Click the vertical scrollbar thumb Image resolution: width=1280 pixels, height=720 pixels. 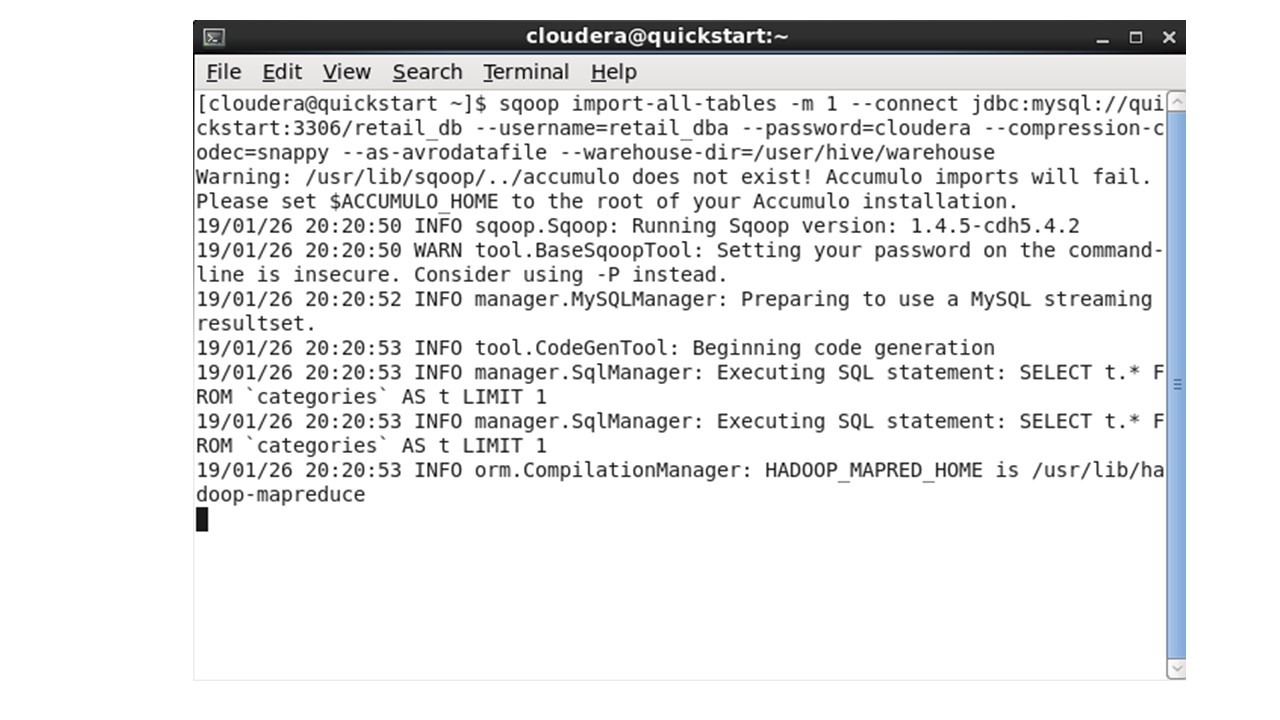tap(1176, 385)
